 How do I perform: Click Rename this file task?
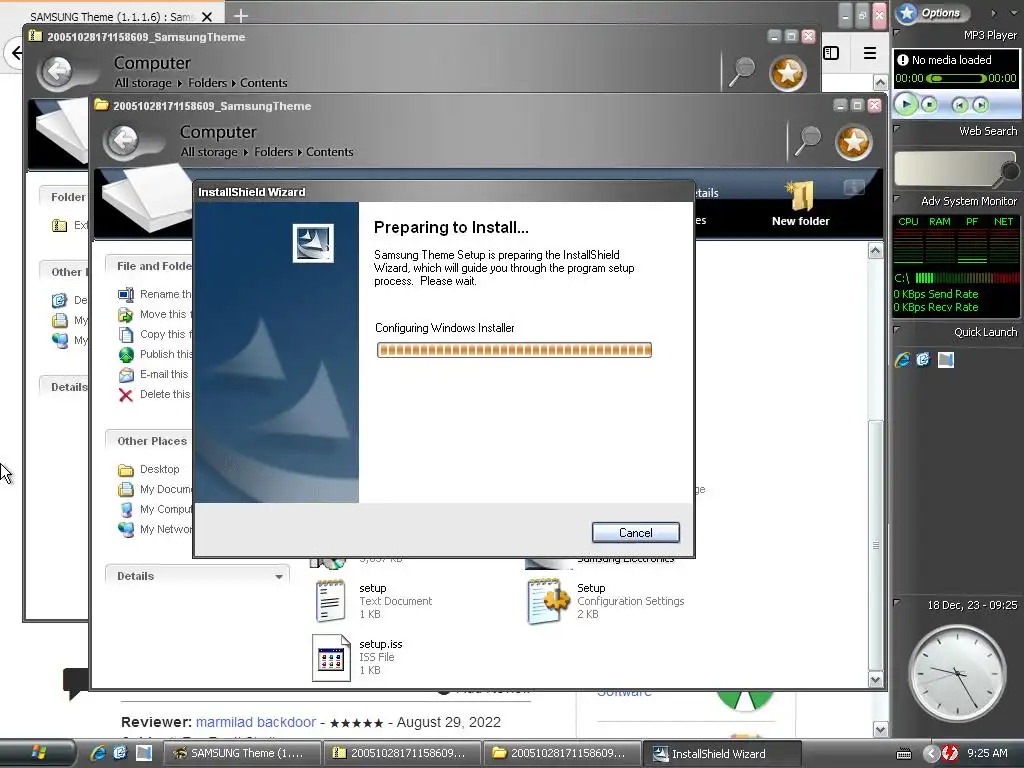pos(155,294)
